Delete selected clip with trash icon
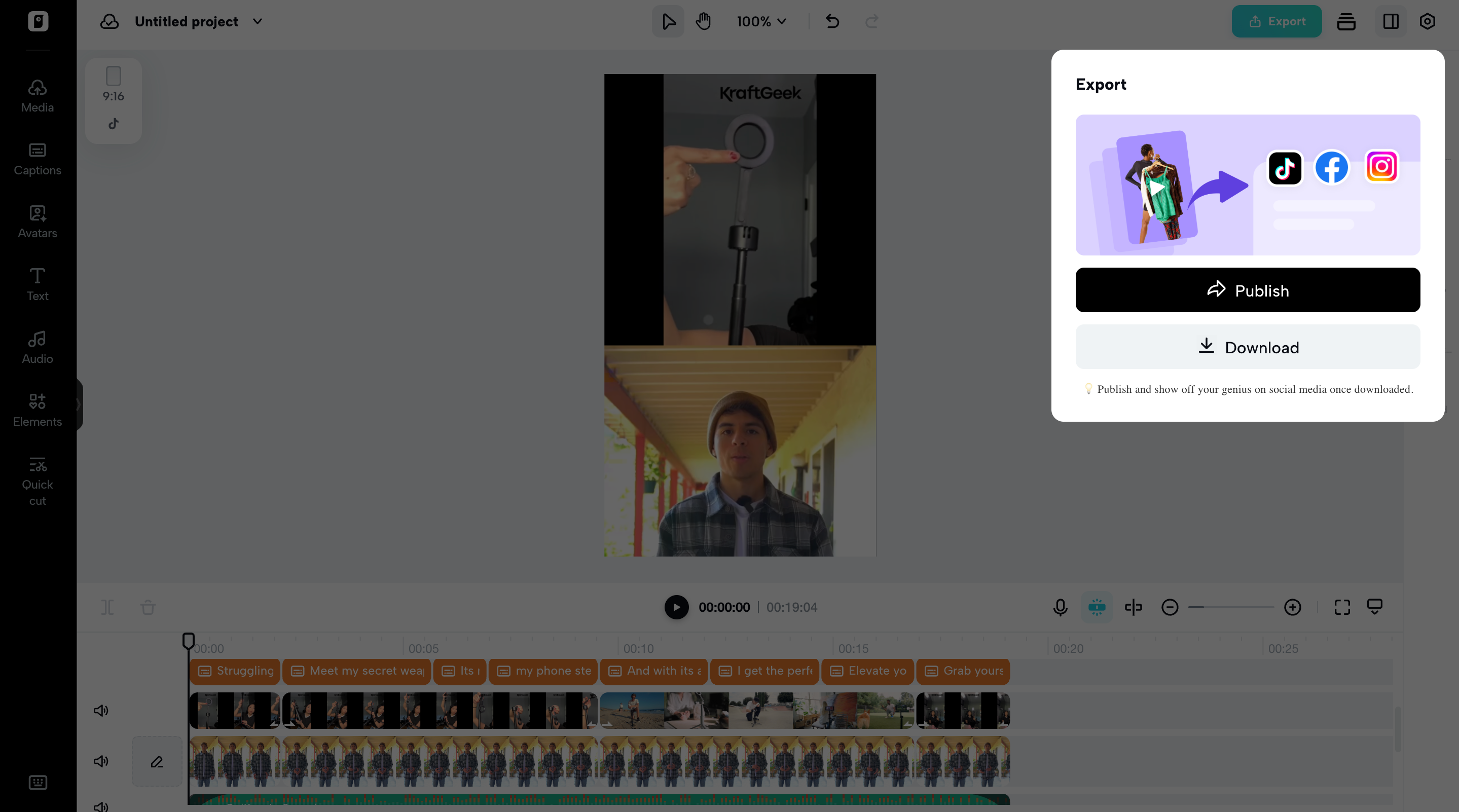This screenshot has width=1459, height=812. [148, 607]
